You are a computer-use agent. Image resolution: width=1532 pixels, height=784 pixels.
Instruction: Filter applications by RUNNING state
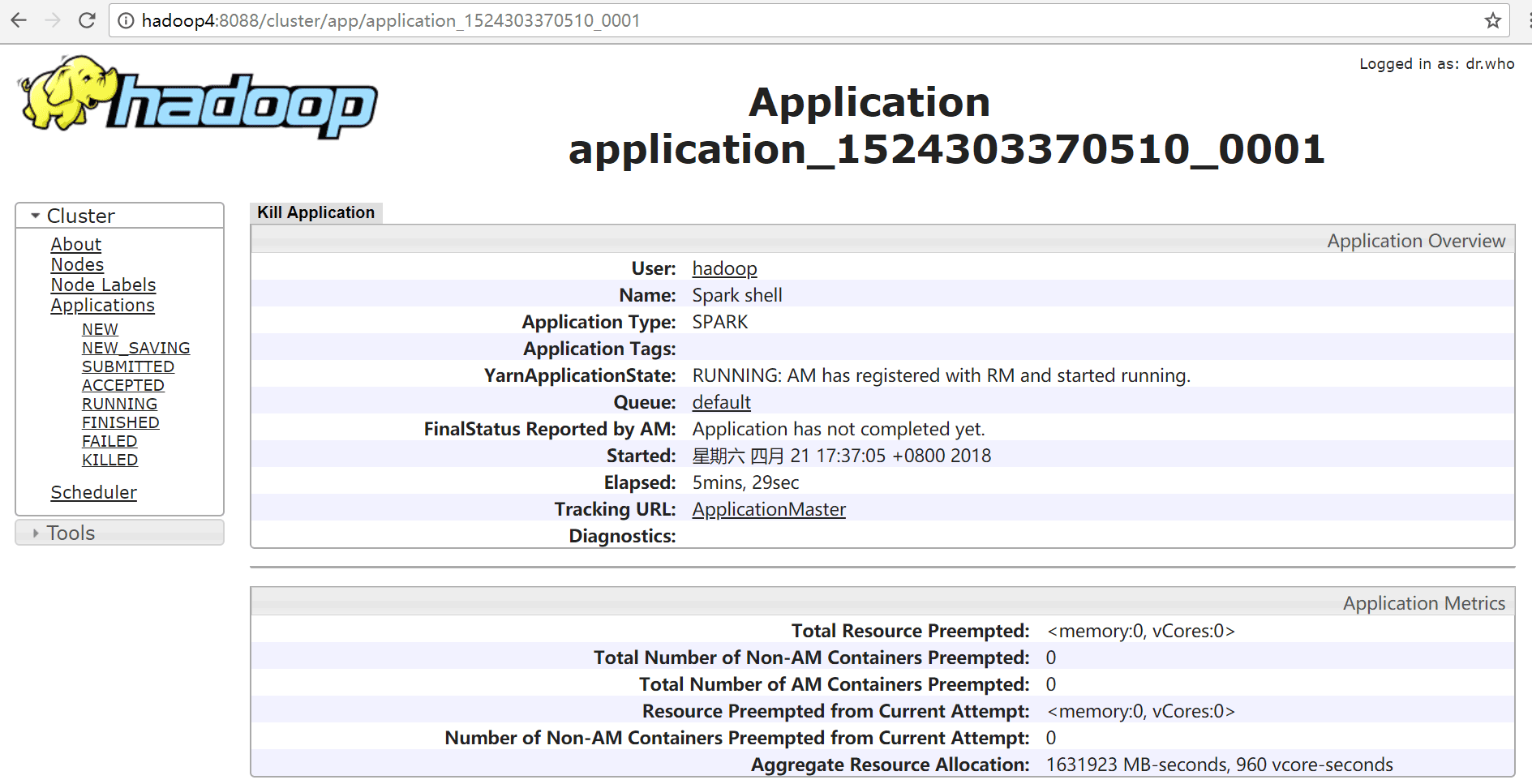[119, 404]
